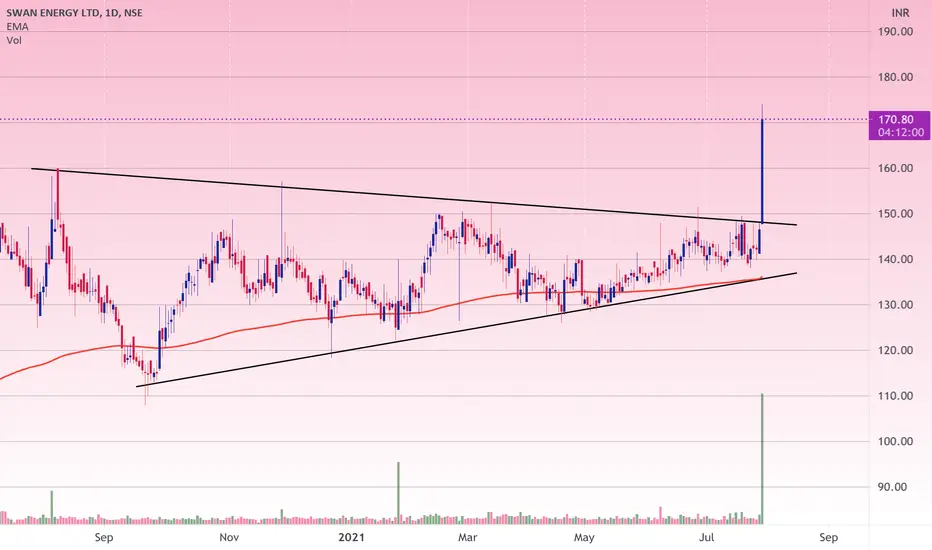Click the 100.00 price axis label

coord(896,441)
